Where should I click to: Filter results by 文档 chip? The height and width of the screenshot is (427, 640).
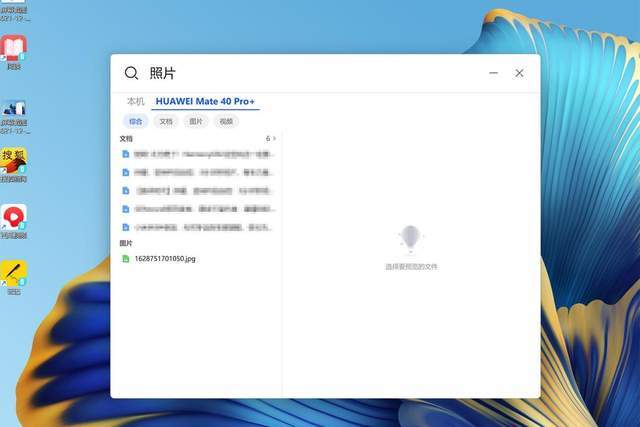point(166,121)
